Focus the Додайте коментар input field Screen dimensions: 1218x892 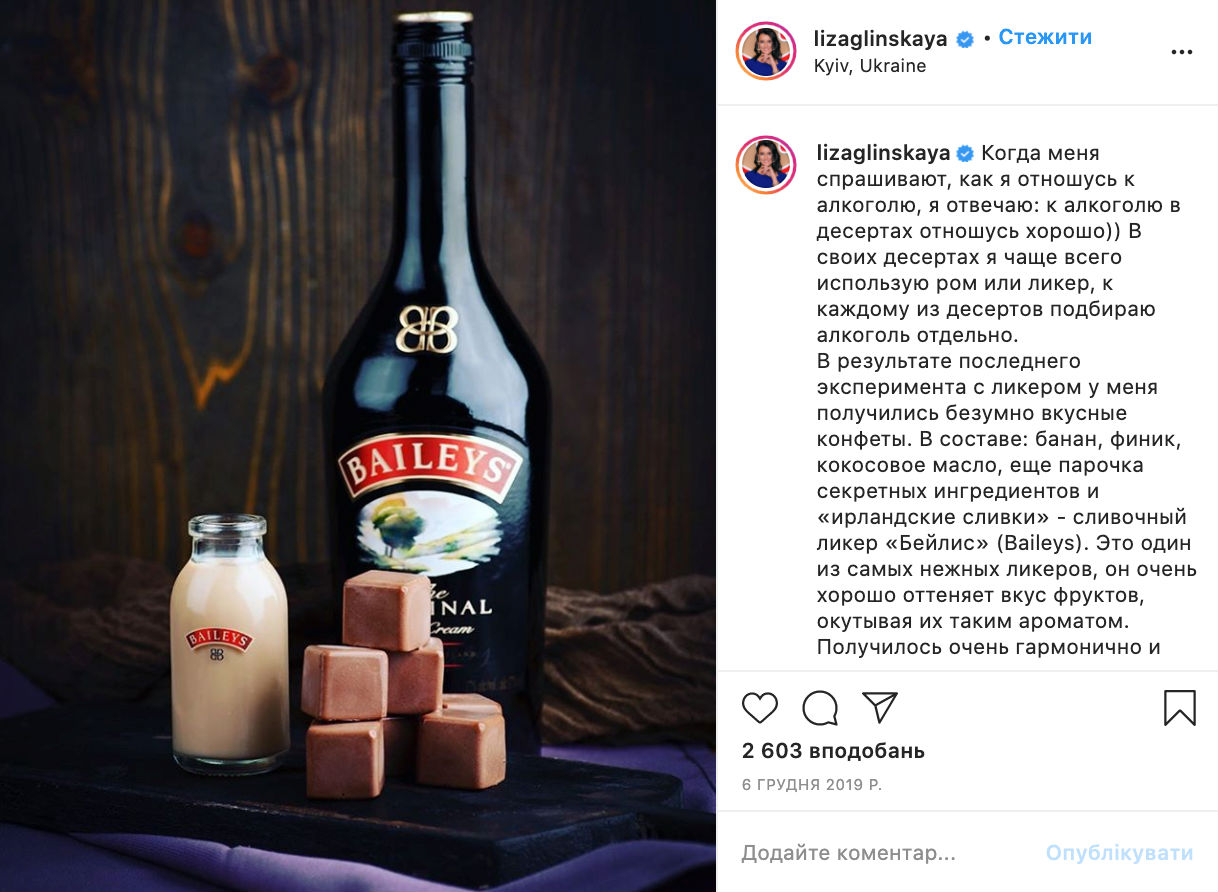coord(885,854)
